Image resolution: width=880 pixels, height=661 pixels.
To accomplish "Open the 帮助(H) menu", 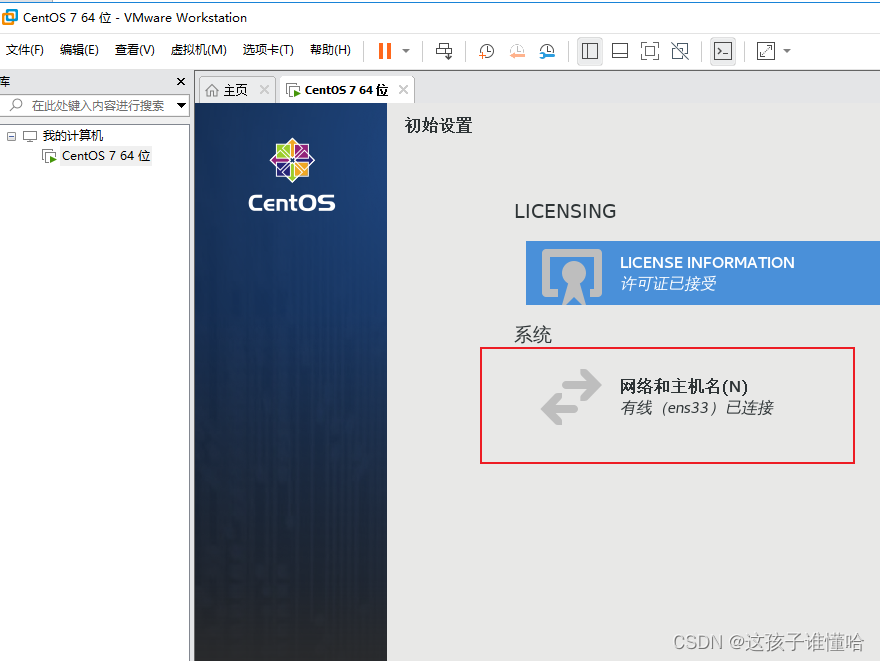I will [x=331, y=50].
